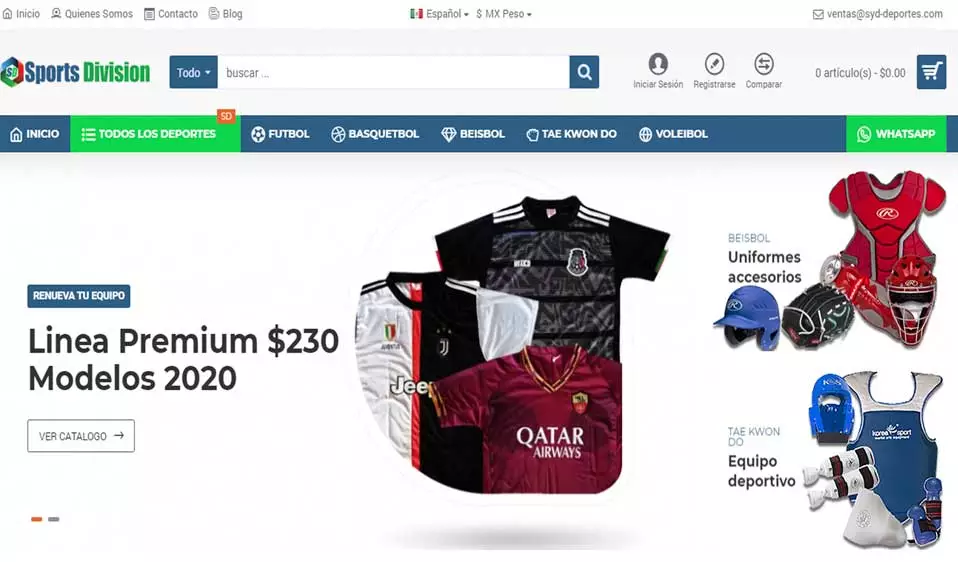Open WhatsApp chat from navigation bar
The image size is (958, 562).
[896, 134]
